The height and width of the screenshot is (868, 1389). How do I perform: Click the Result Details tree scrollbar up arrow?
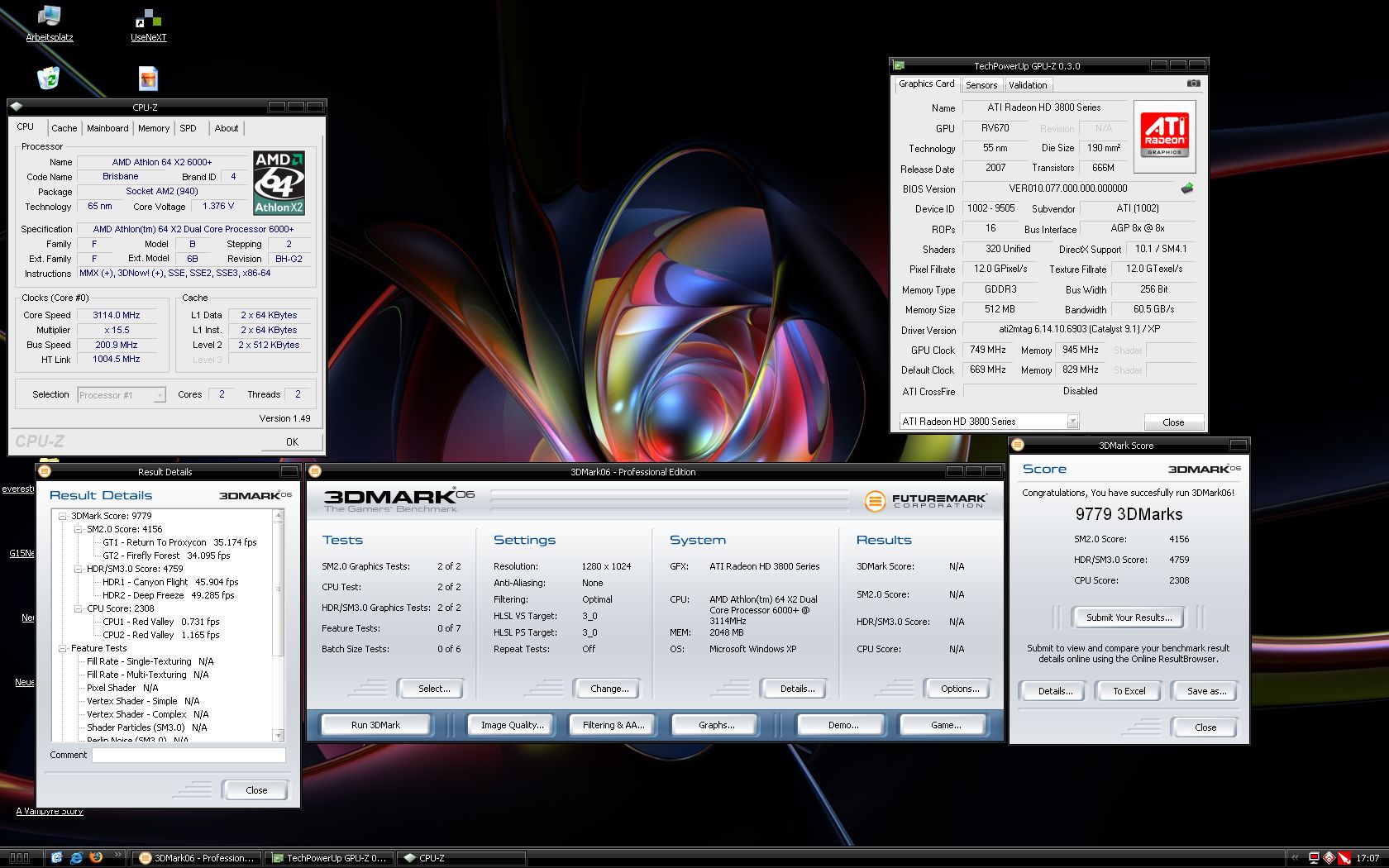coord(278,515)
